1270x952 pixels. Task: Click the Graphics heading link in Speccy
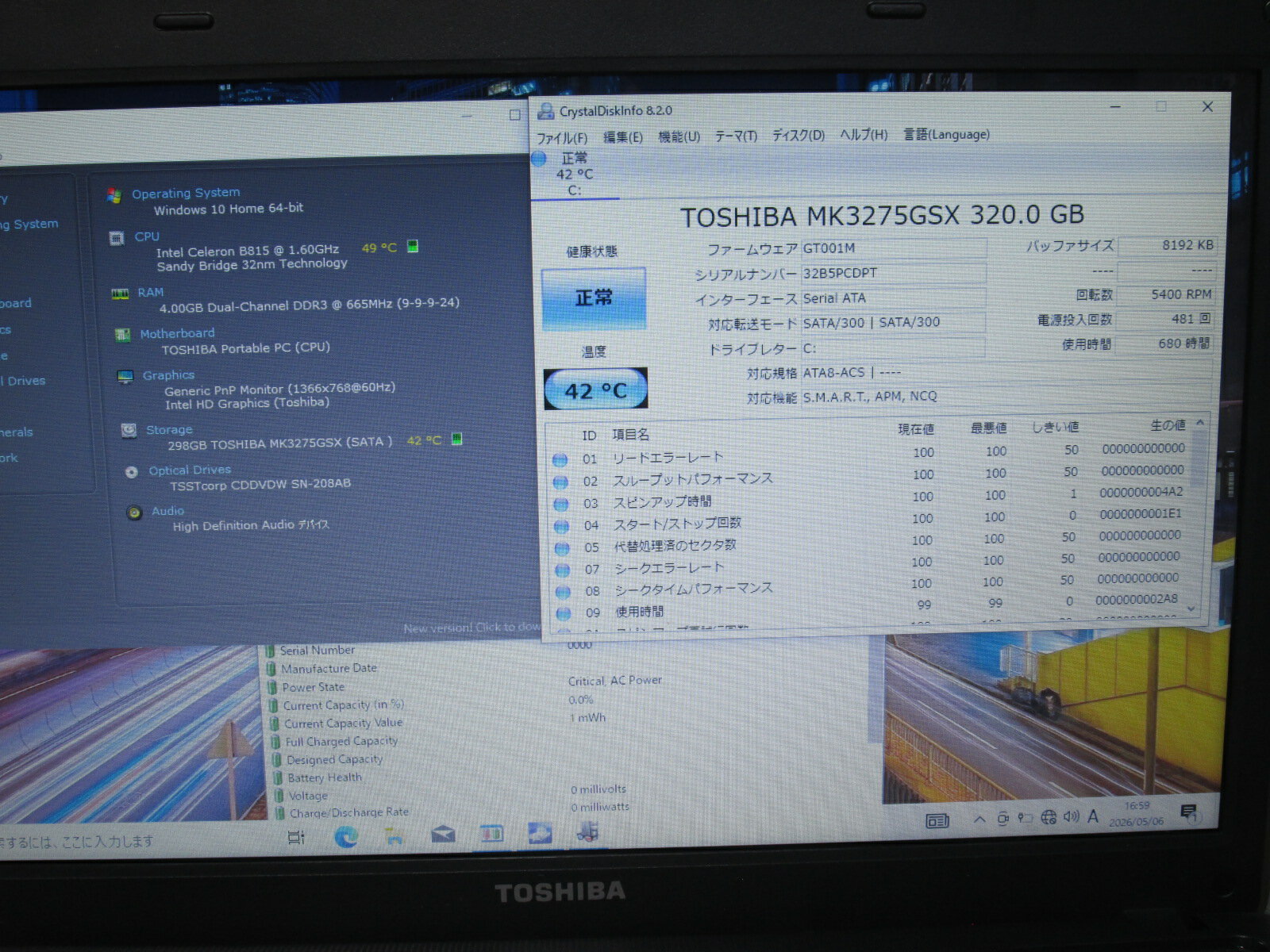(x=168, y=375)
